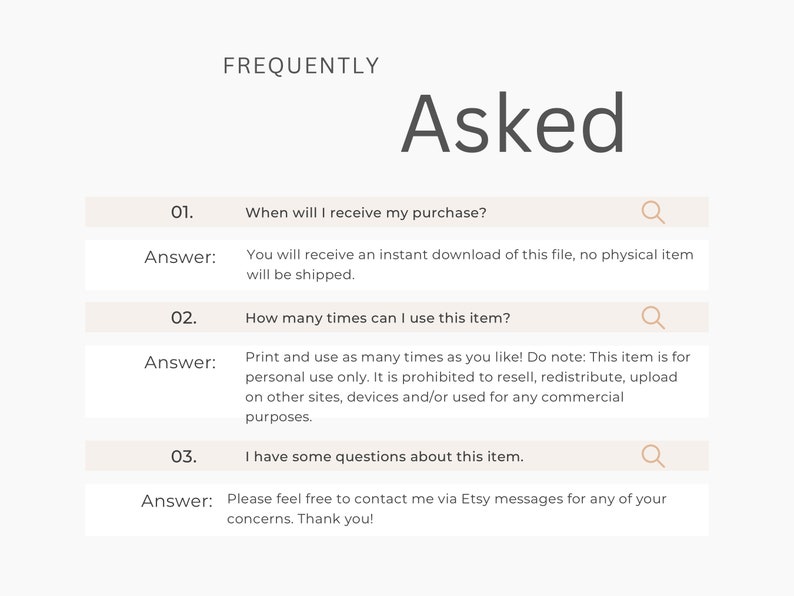Click "will be shipped." in first answer
The height and width of the screenshot is (596, 794).
300,274
